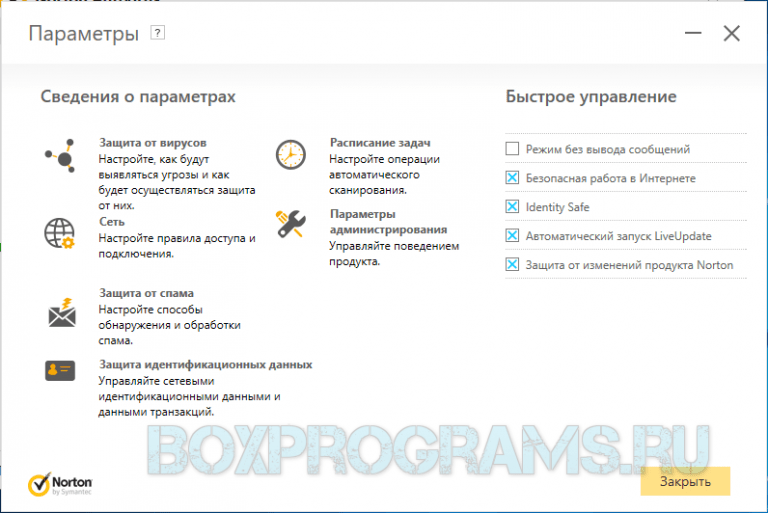The height and width of the screenshot is (513, 768).
Task: Open the clock task scheduling icon
Action: [x=290, y=155]
